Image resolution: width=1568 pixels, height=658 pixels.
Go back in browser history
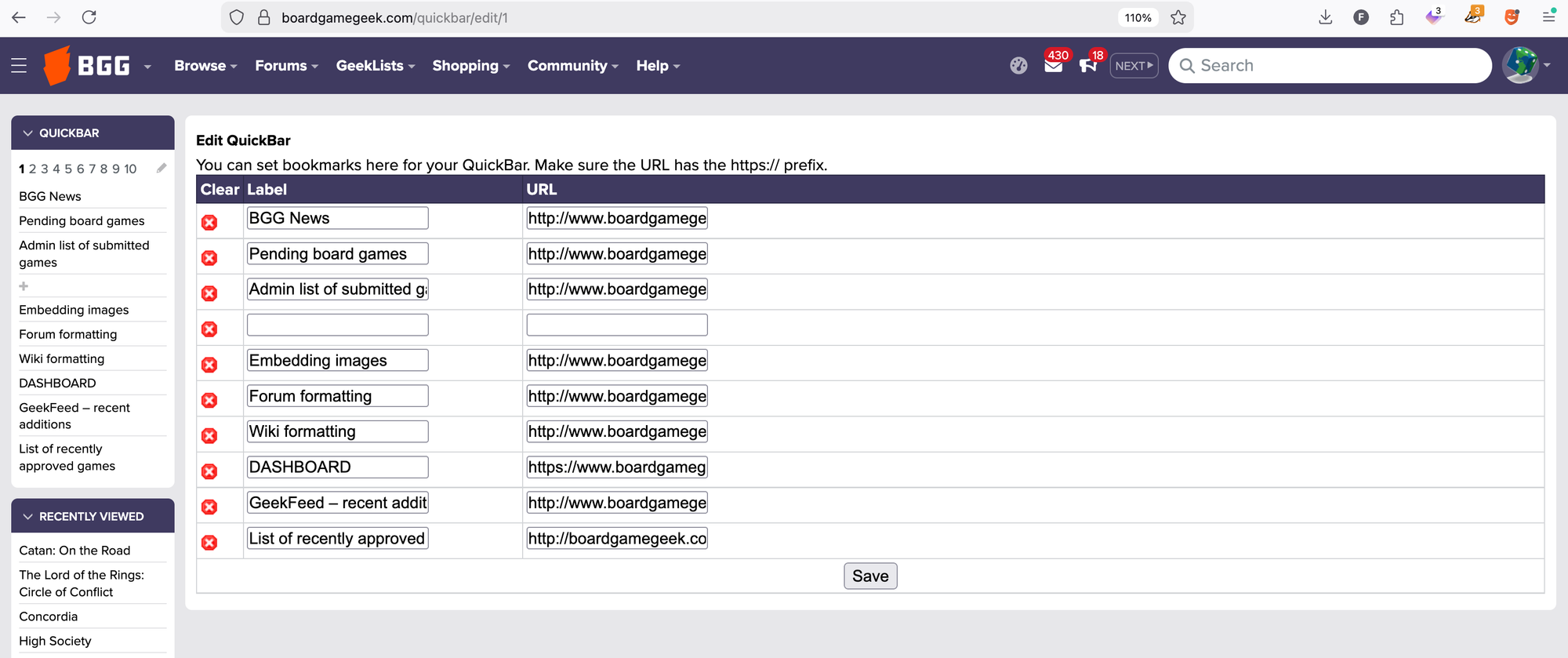coord(19,17)
